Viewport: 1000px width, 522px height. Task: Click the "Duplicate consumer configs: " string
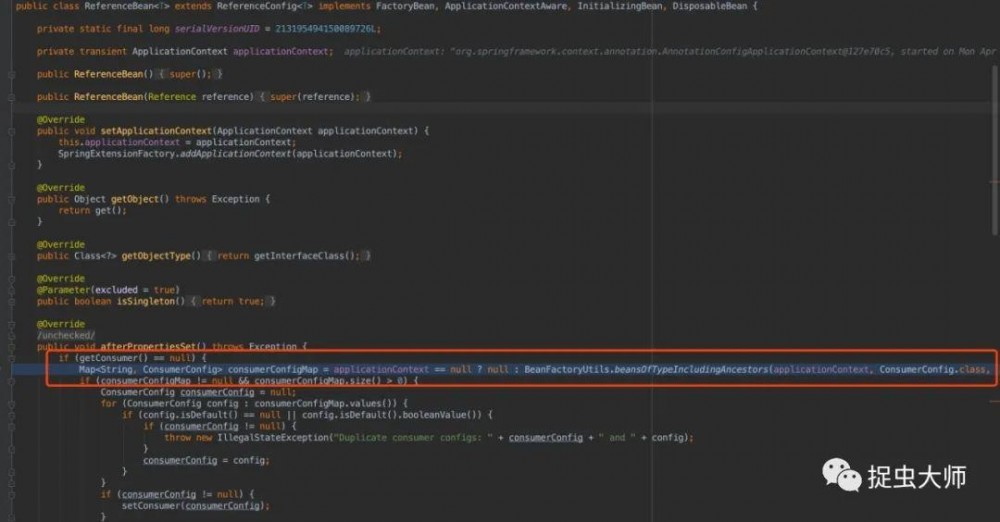(412, 438)
